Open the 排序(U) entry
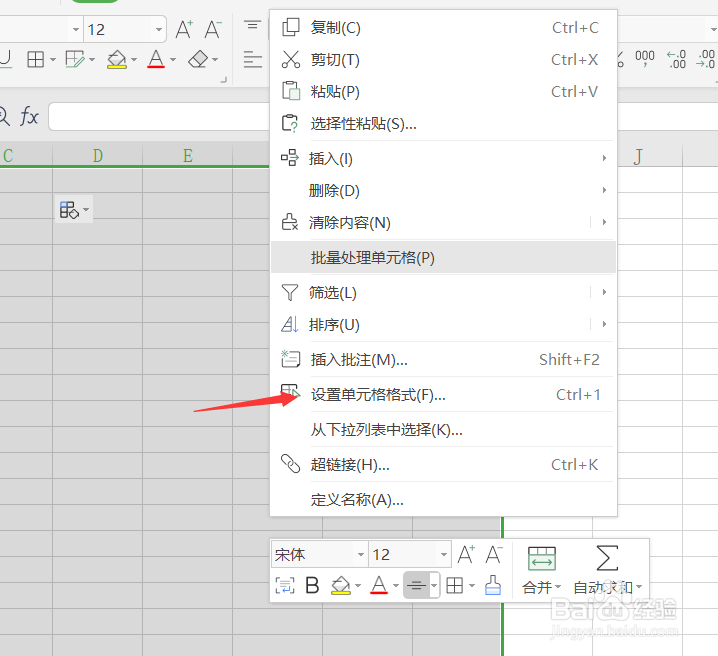718x656 pixels. pos(443,325)
